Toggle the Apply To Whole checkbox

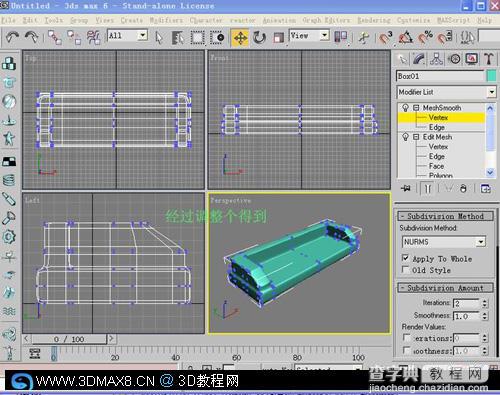tap(405, 258)
